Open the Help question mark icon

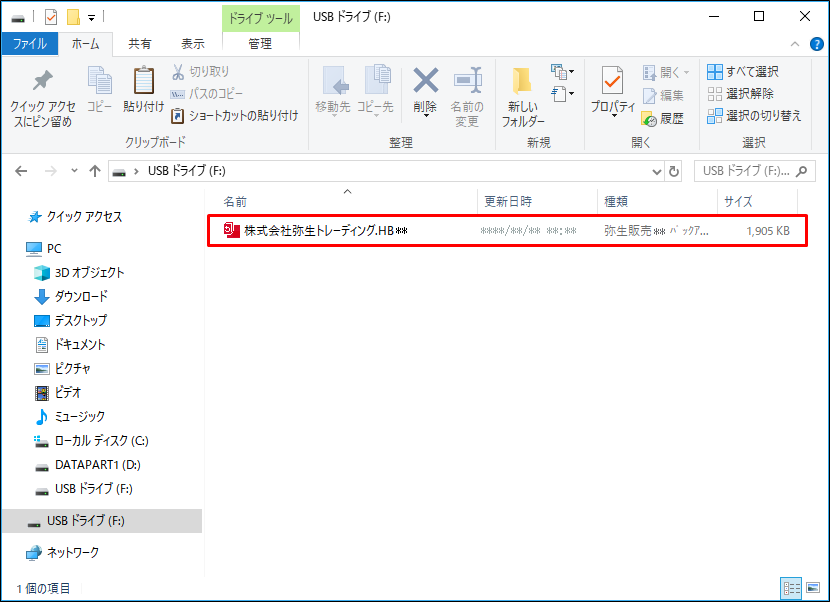pos(817,44)
